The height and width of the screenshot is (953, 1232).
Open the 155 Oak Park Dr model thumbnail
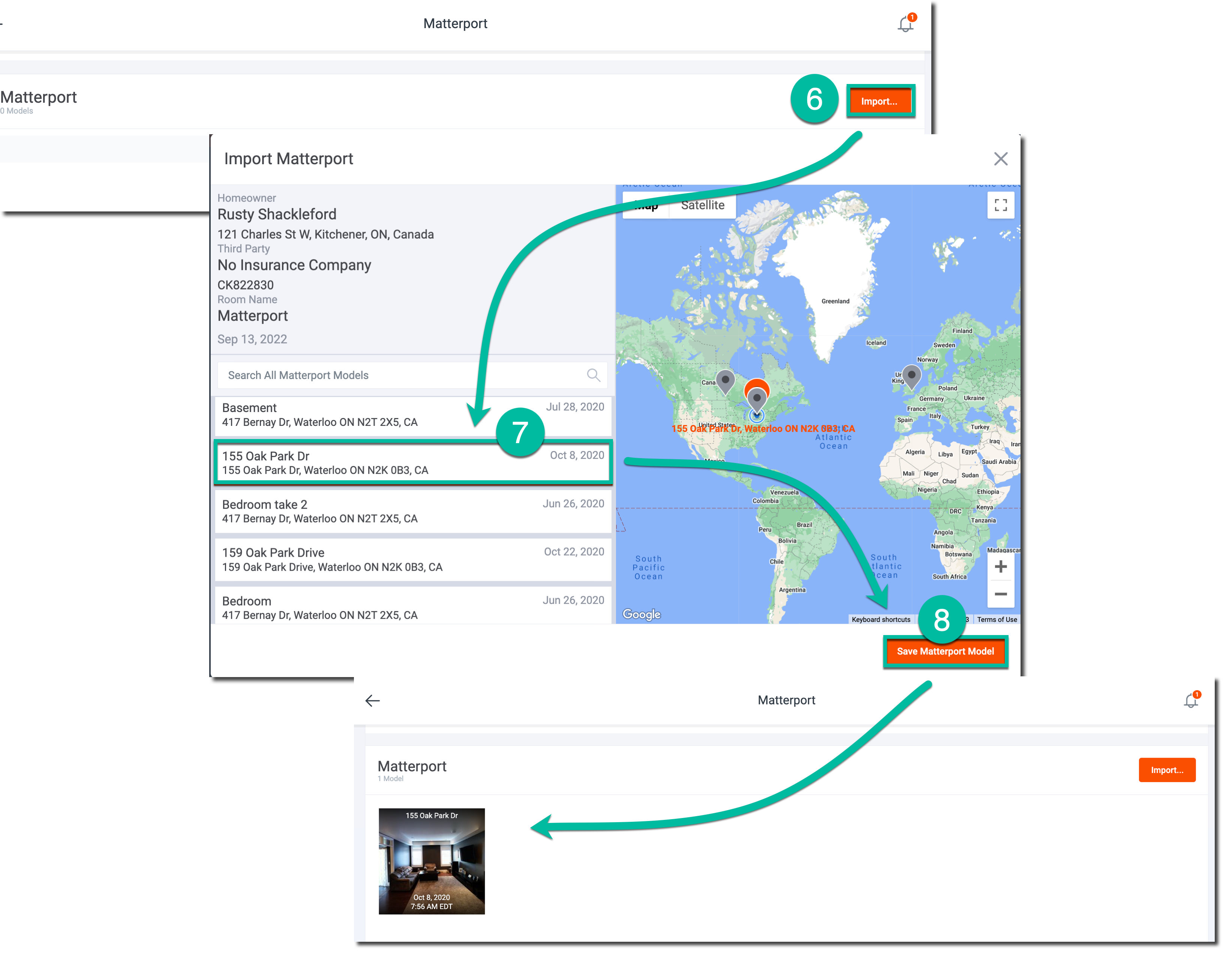pos(432,861)
